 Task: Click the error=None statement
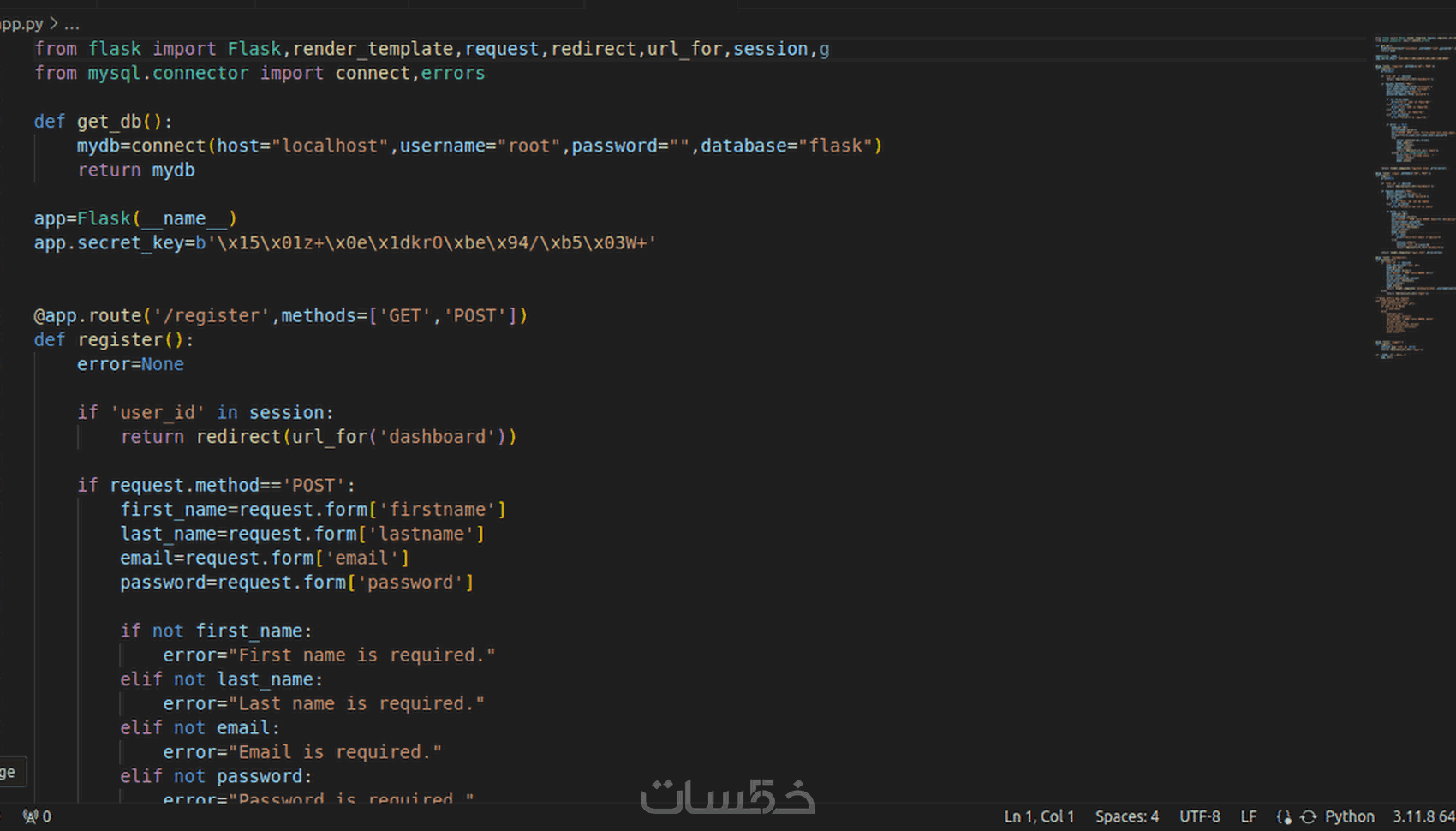pos(130,364)
